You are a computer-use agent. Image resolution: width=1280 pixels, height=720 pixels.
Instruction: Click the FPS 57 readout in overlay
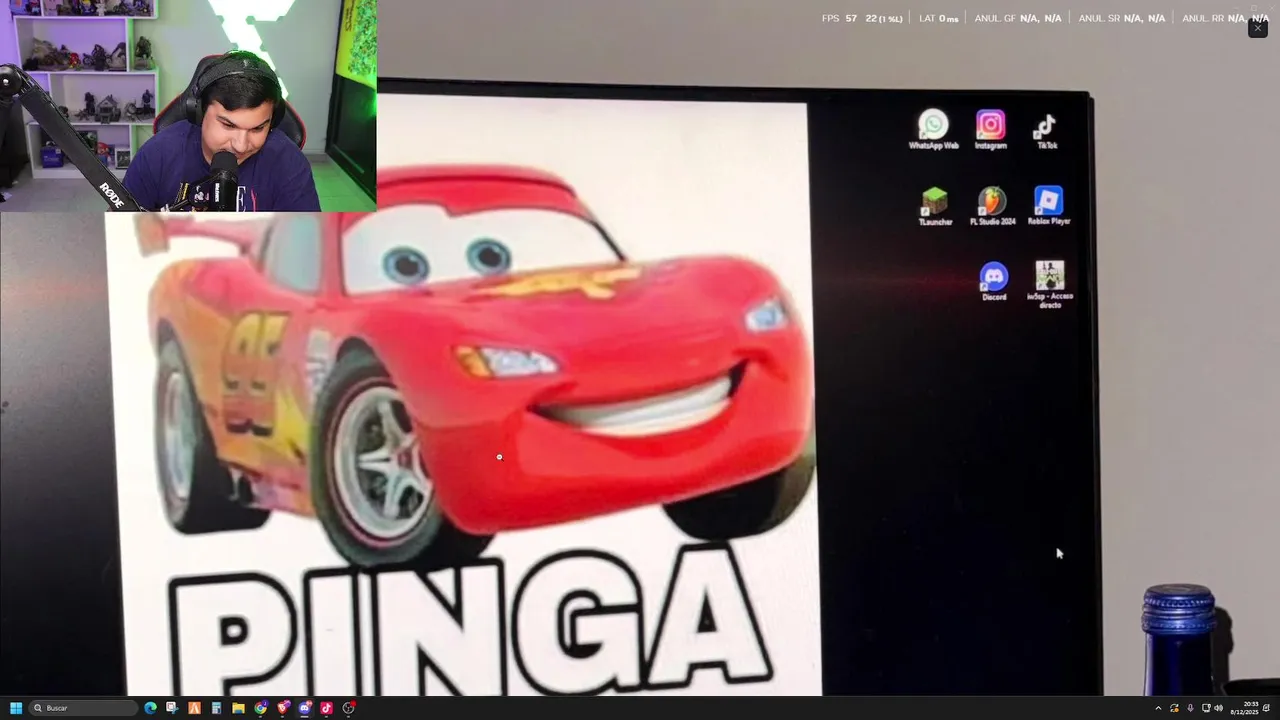point(839,18)
